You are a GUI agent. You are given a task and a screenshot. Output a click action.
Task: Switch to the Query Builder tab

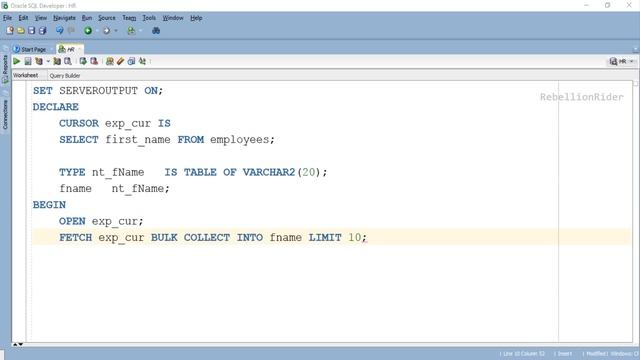64,76
